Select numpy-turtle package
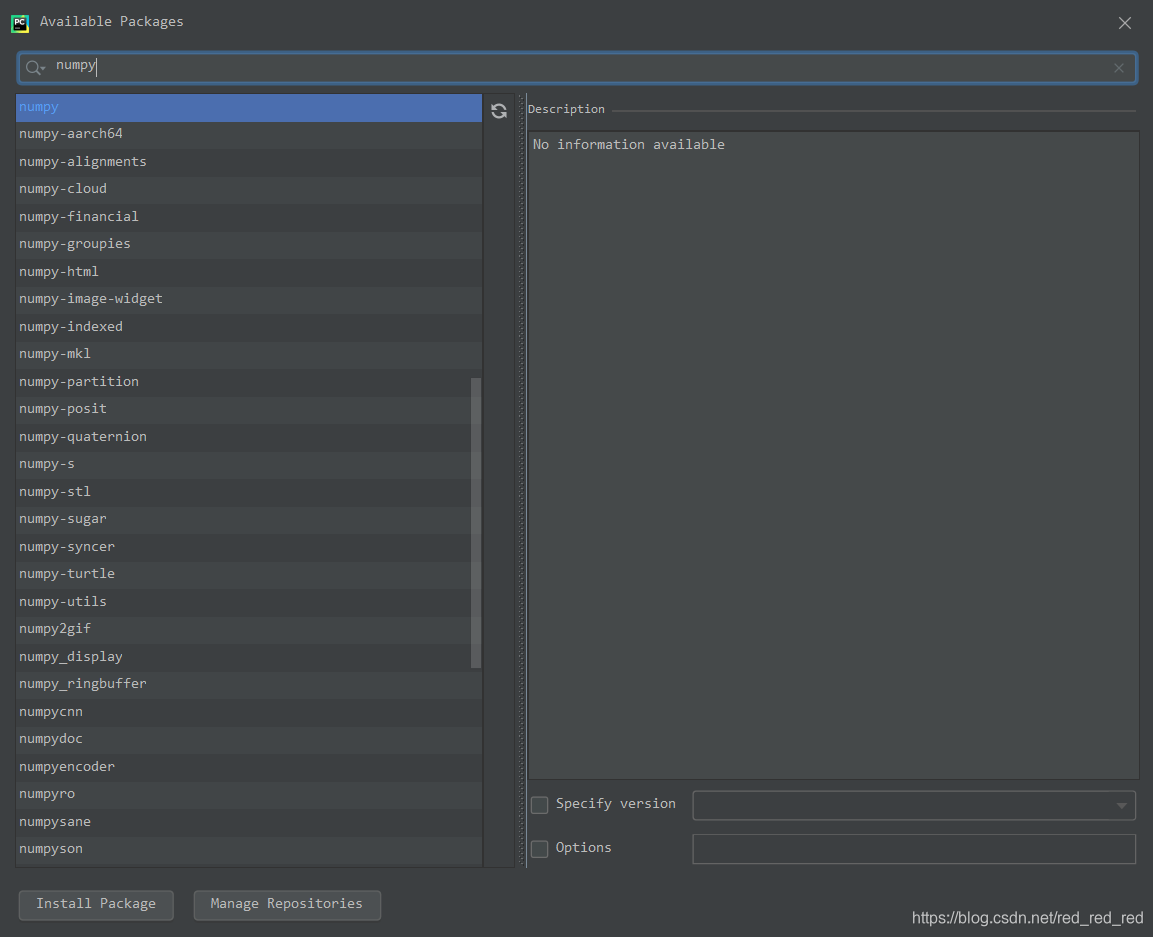The height and width of the screenshot is (937, 1153). click(x=249, y=574)
